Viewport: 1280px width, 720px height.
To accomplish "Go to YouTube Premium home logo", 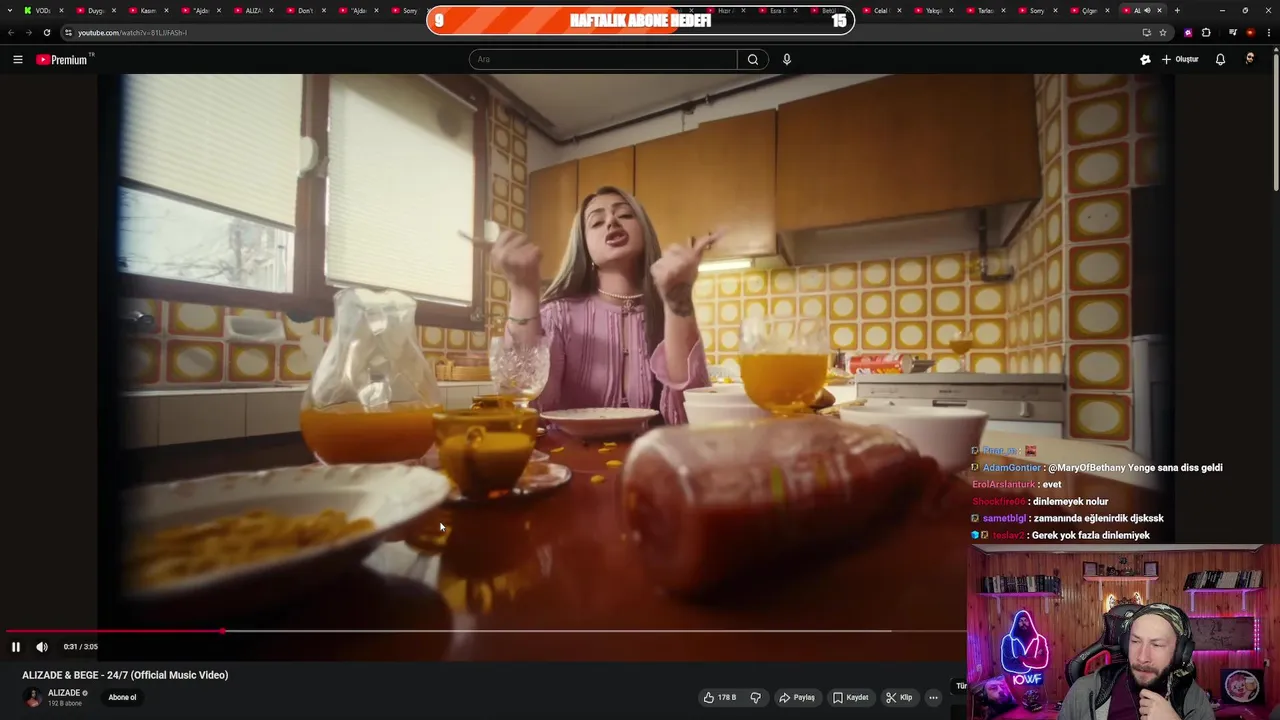I will [62, 60].
